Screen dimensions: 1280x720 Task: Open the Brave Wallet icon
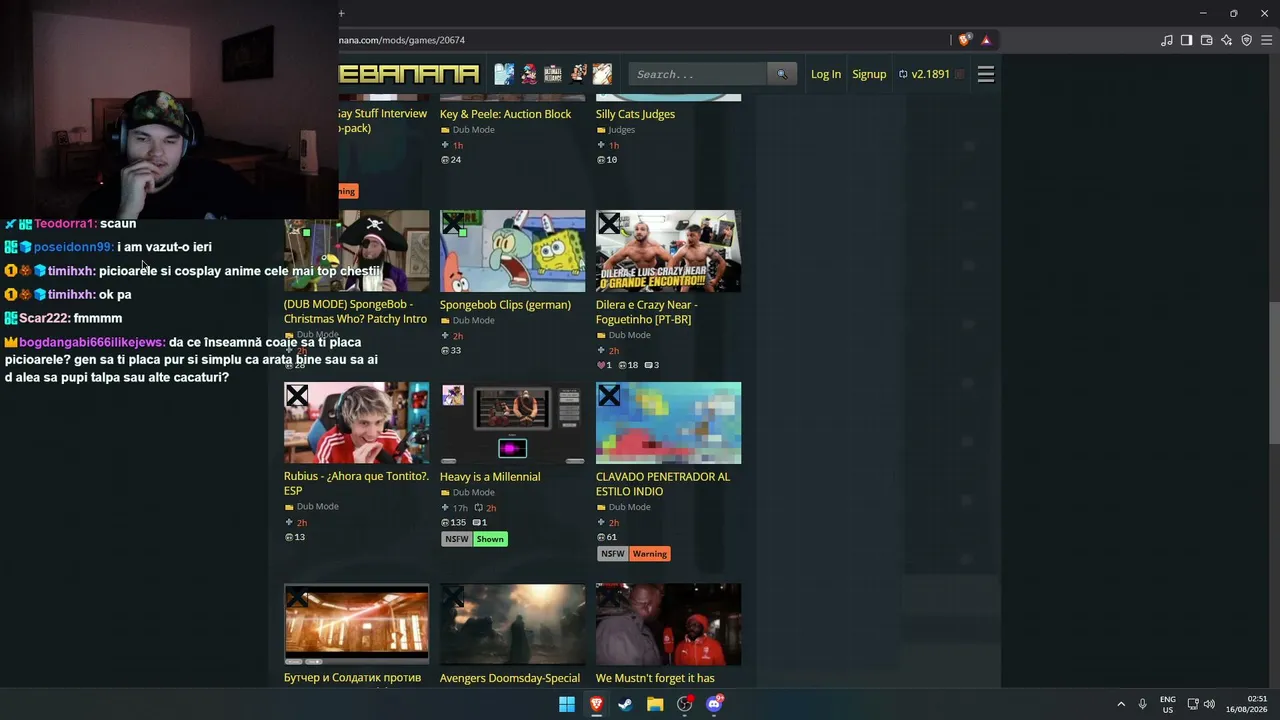coord(1206,40)
